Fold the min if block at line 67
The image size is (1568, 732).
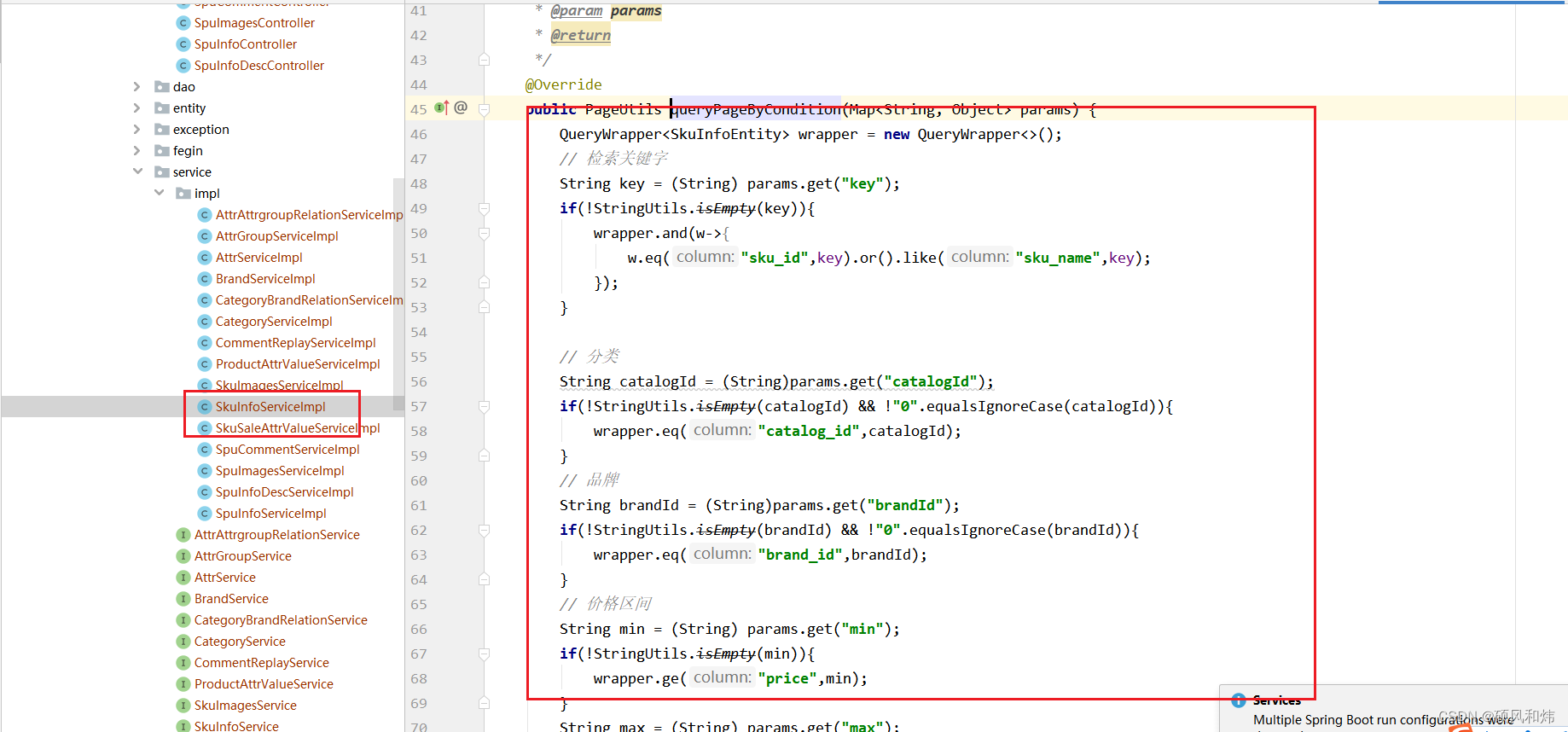pos(484,654)
